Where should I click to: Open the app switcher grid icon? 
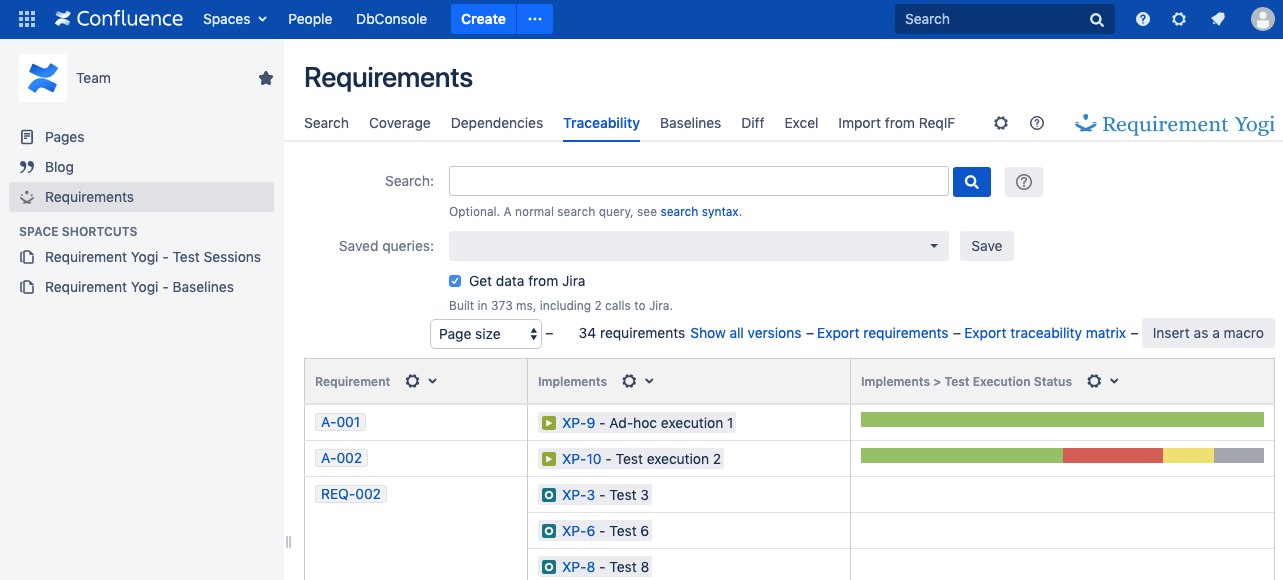[27, 19]
